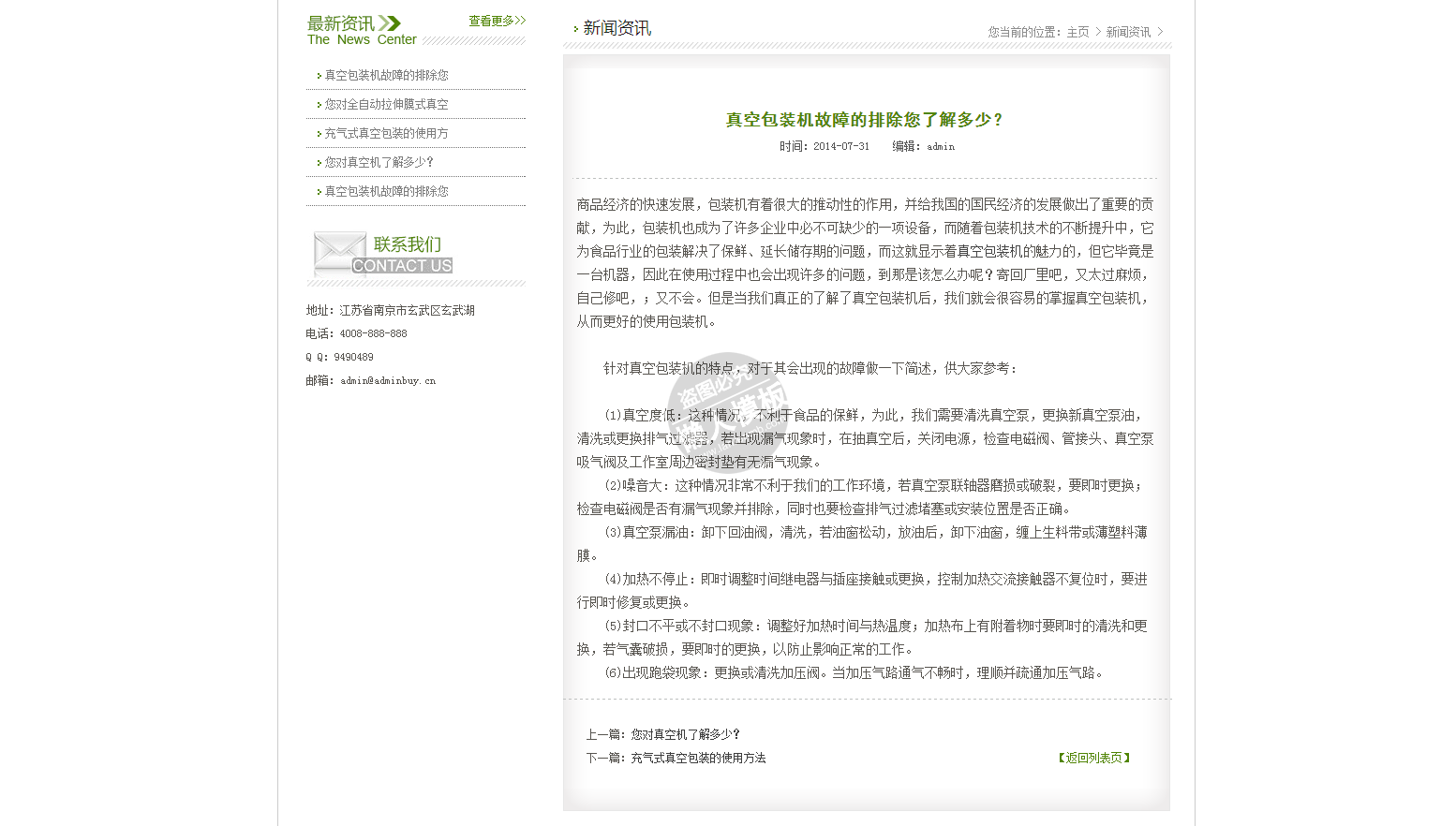Open sidebar news item 您对真空机了解多少？
Screen dimensions: 1456x826
click(379, 163)
